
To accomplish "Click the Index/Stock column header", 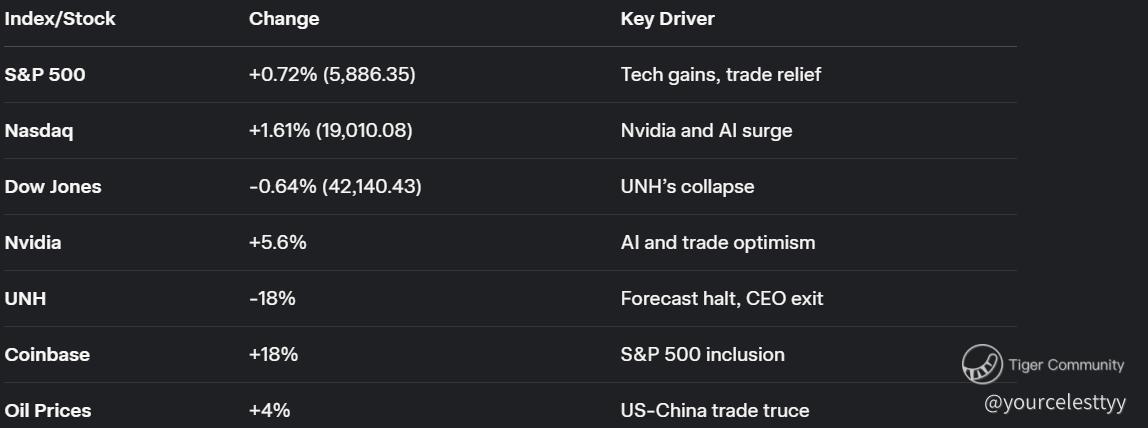I will [x=60, y=19].
